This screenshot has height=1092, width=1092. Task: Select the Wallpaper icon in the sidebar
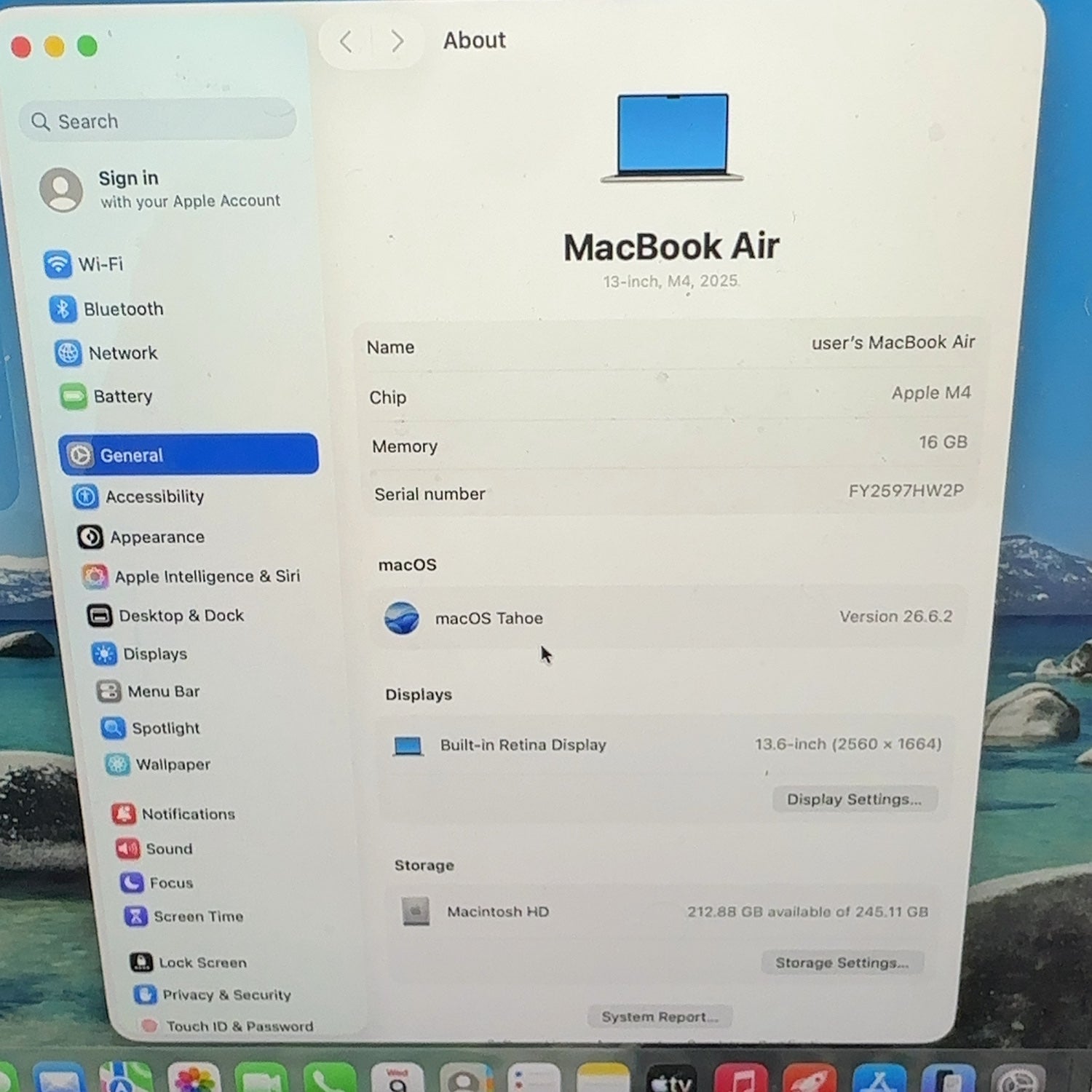click(117, 764)
